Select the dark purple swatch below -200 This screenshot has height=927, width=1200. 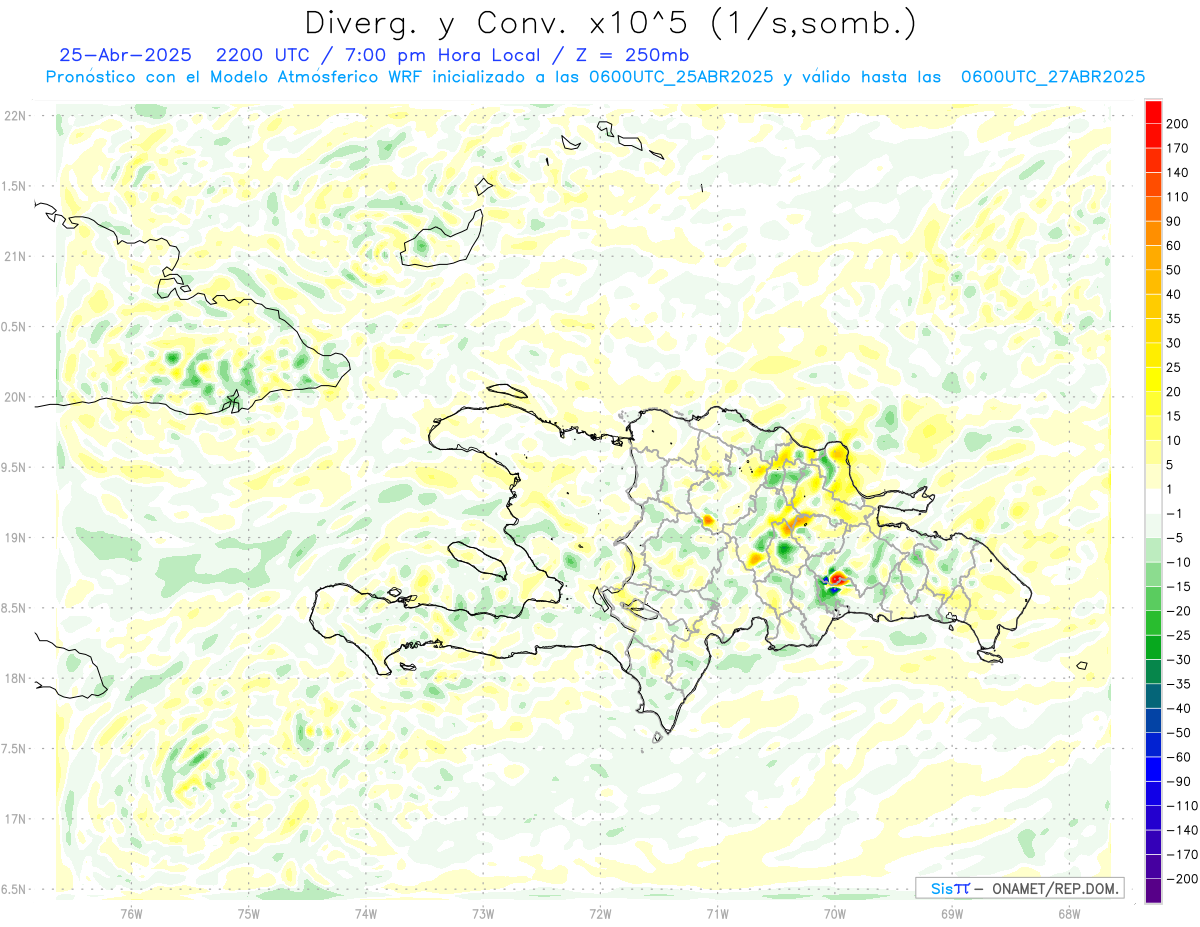pos(1154,891)
